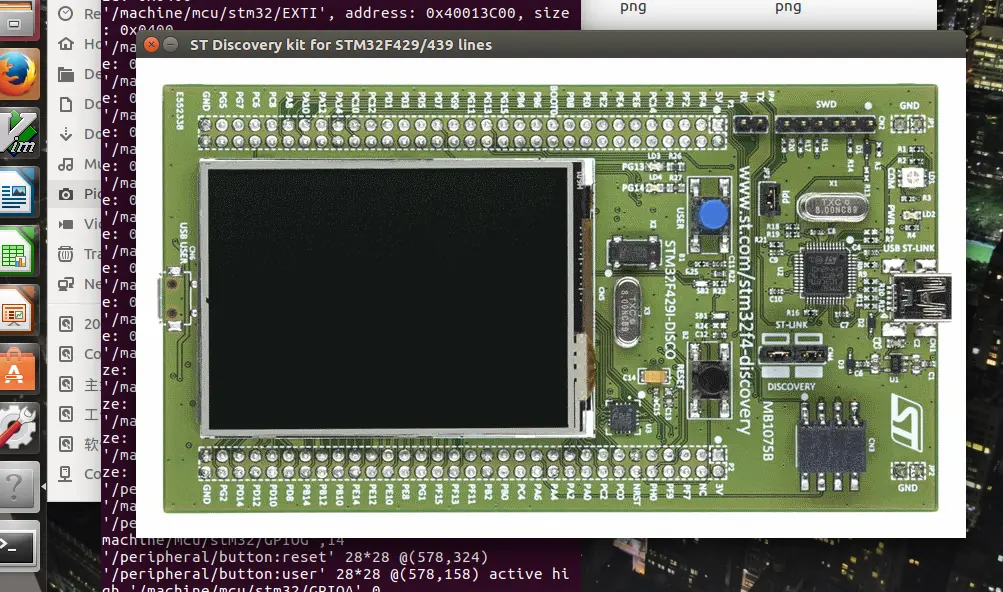Image resolution: width=1003 pixels, height=592 pixels.
Task: Open the Help icon in the dock
Action: (17, 487)
